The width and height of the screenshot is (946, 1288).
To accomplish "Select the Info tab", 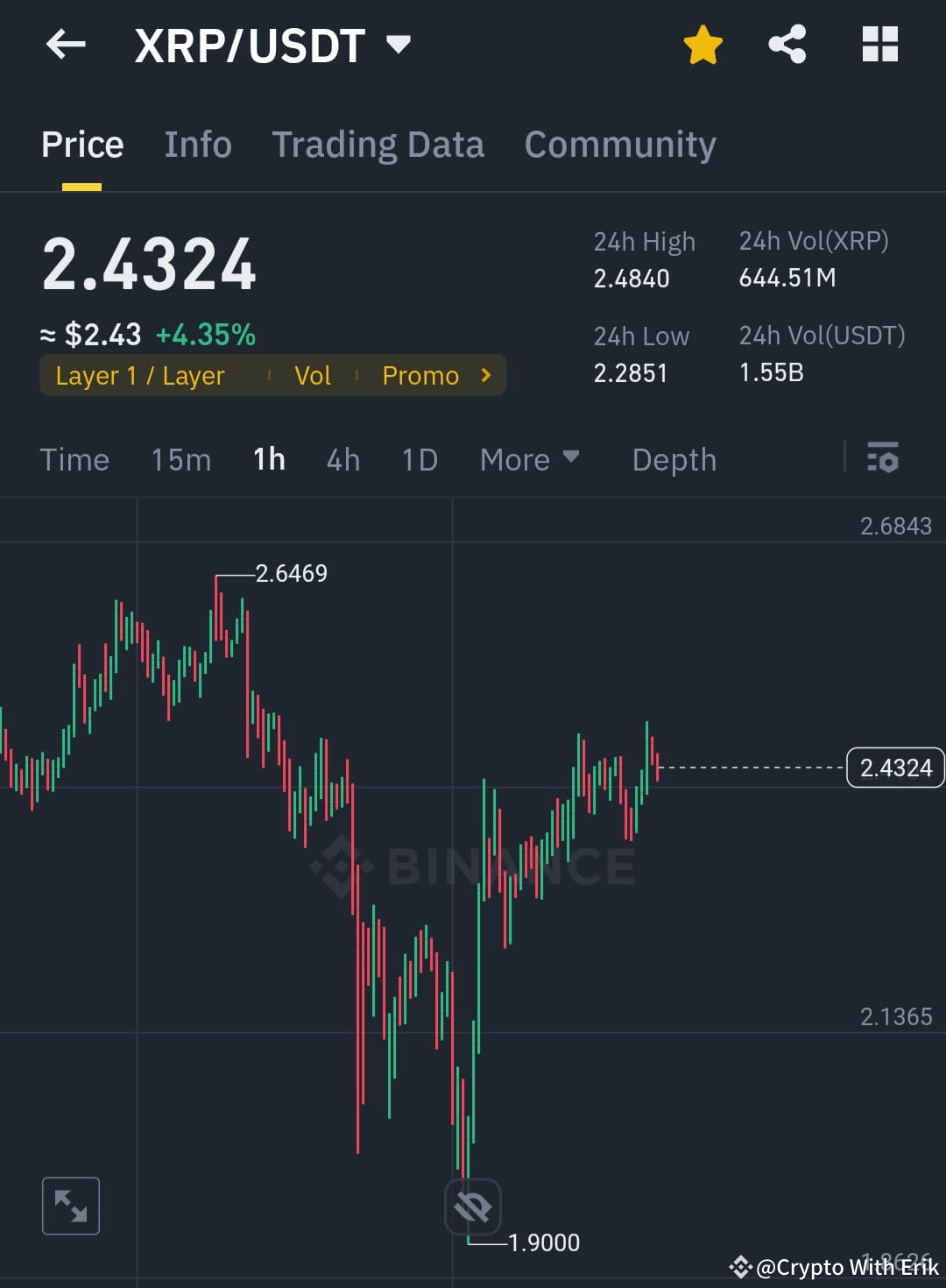I will (x=197, y=144).
